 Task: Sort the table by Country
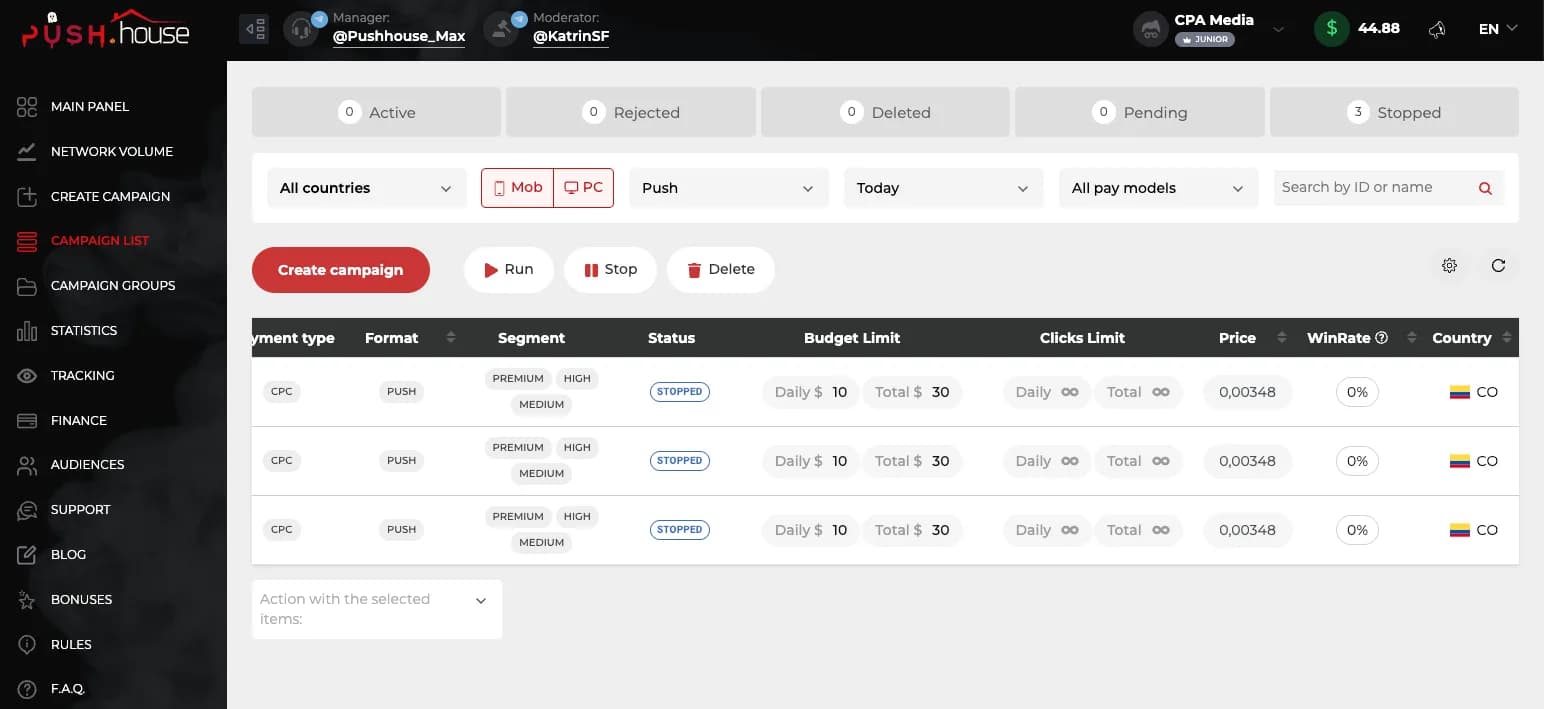1507,338
